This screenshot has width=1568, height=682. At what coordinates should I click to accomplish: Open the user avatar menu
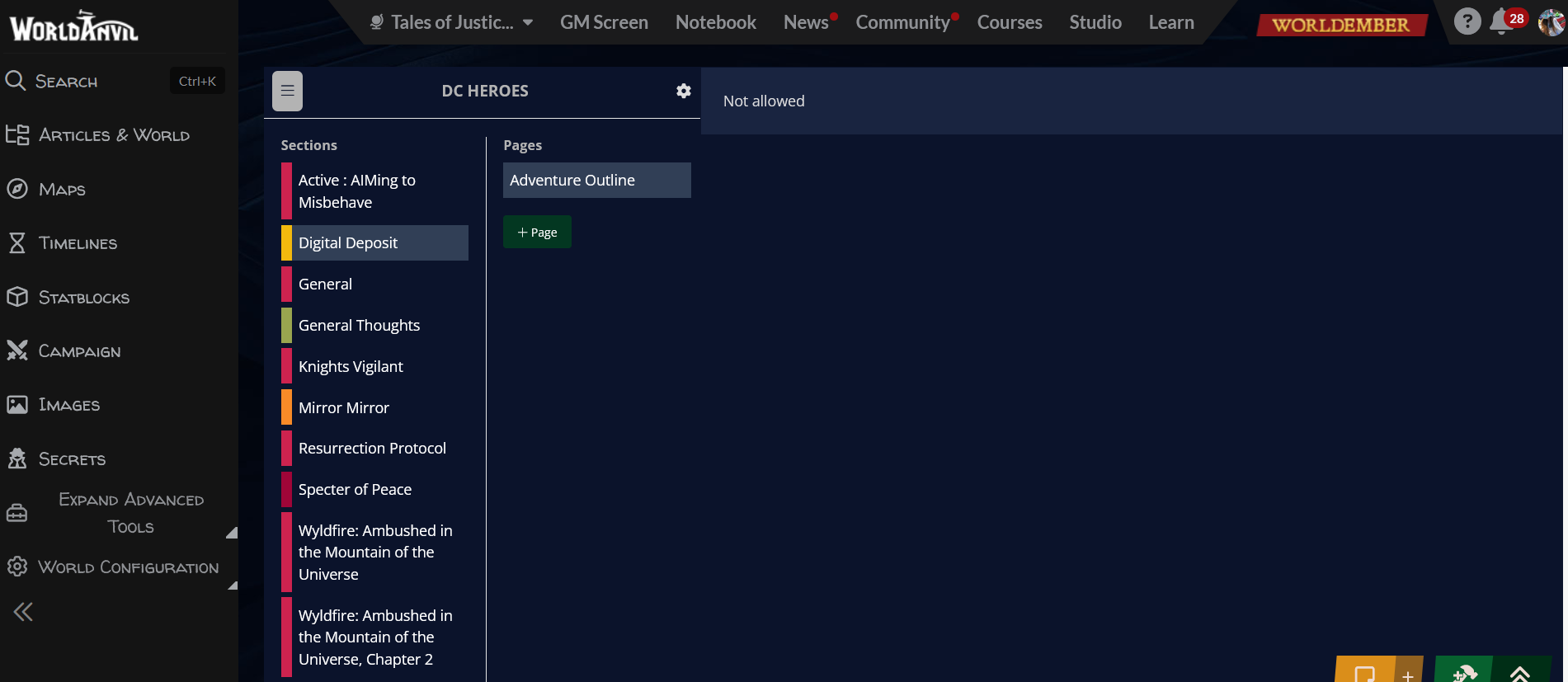(1552, 21)
